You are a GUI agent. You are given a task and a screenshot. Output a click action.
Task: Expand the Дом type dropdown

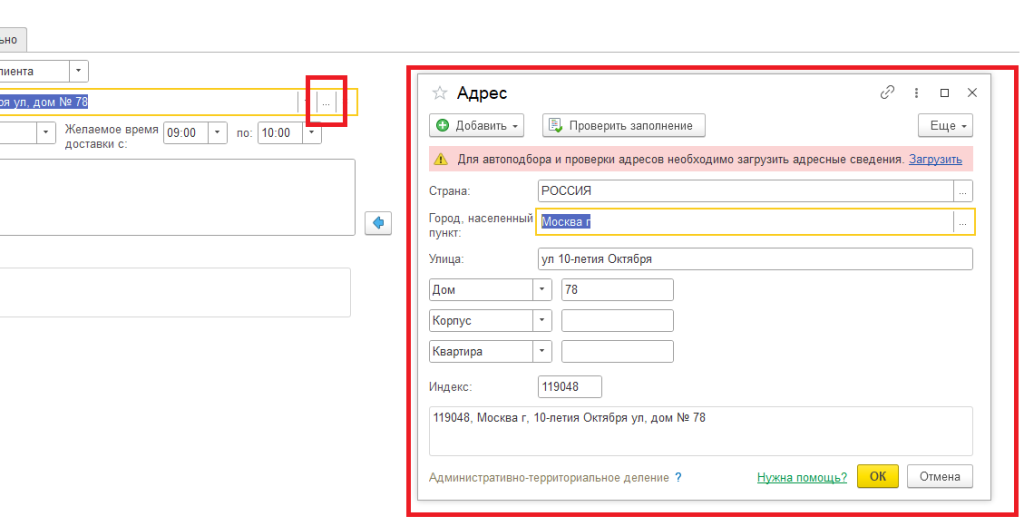[542, 290]
